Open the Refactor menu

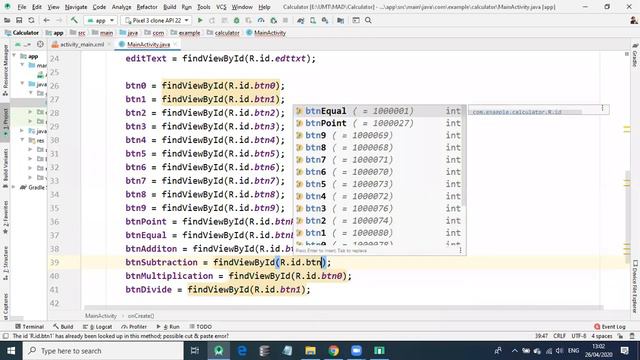tap(147, 7)
